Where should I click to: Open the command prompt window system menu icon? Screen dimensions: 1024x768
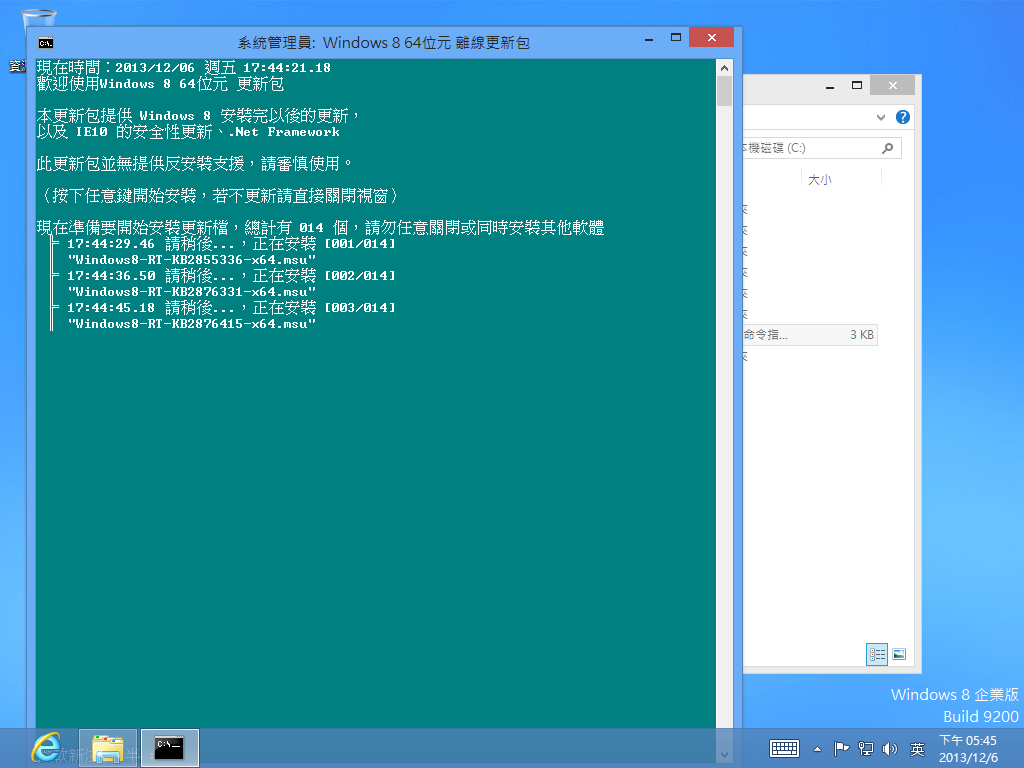click(x=46, y=43)
